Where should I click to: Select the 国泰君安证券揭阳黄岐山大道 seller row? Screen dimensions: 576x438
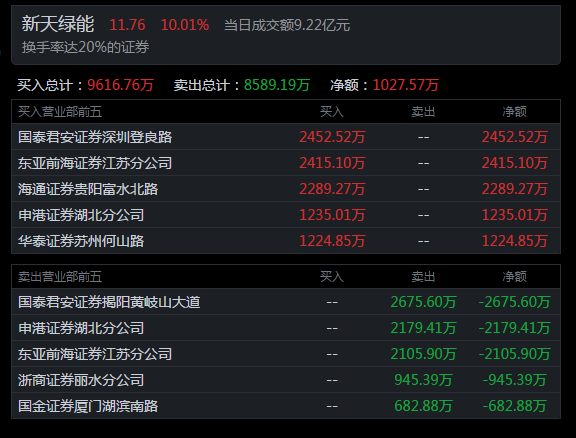point(286,302)
